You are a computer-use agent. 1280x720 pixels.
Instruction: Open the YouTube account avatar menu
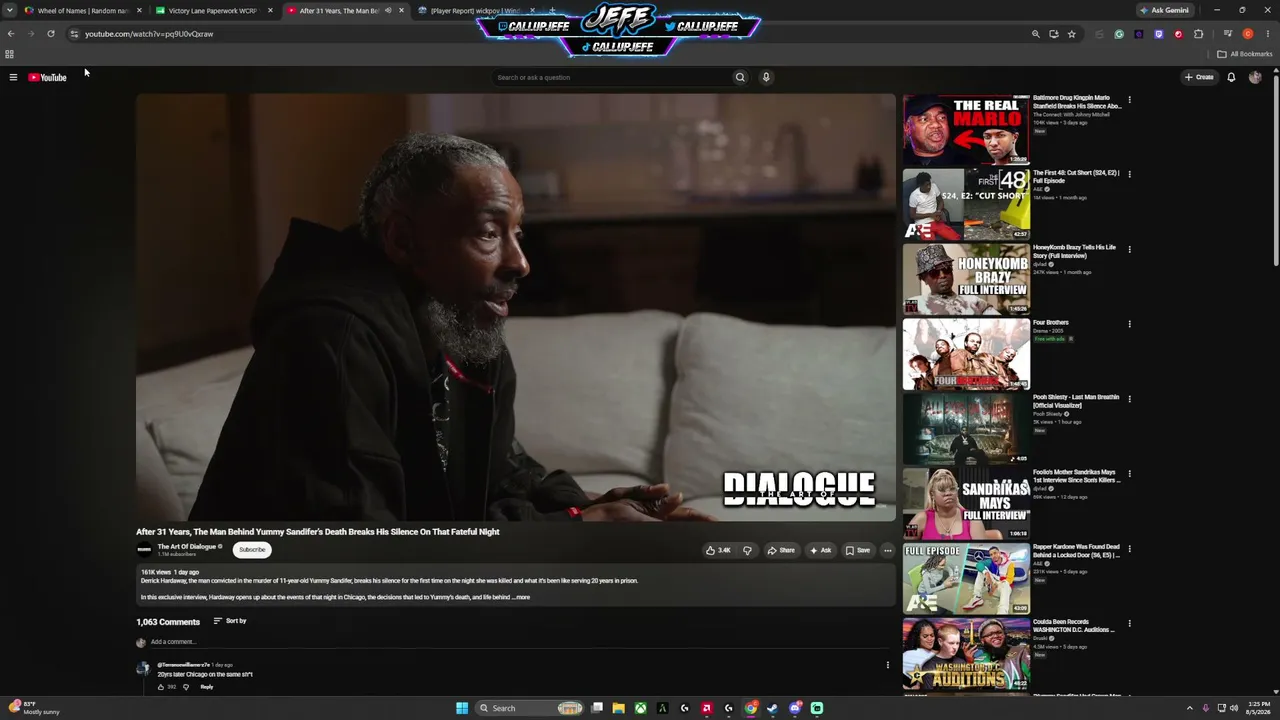tap(1255, 77)
